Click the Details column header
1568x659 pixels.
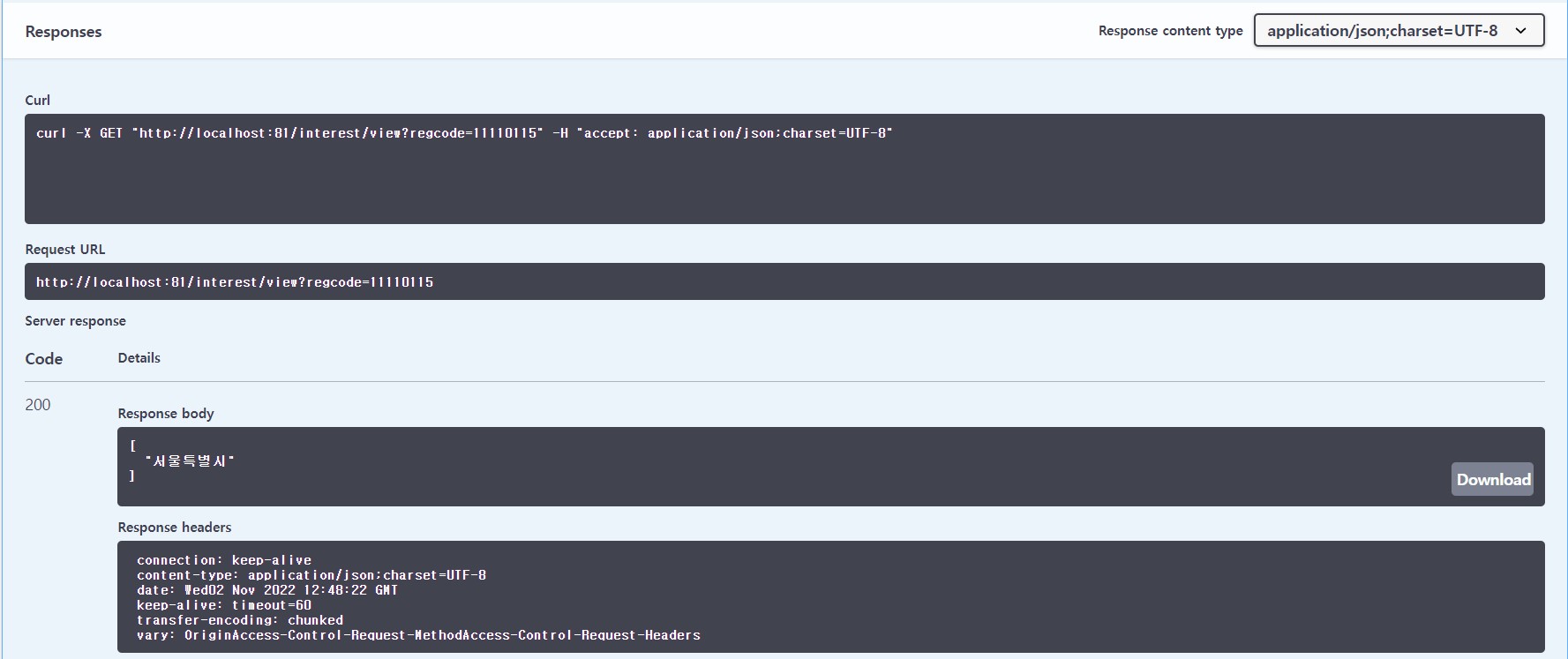139,357
